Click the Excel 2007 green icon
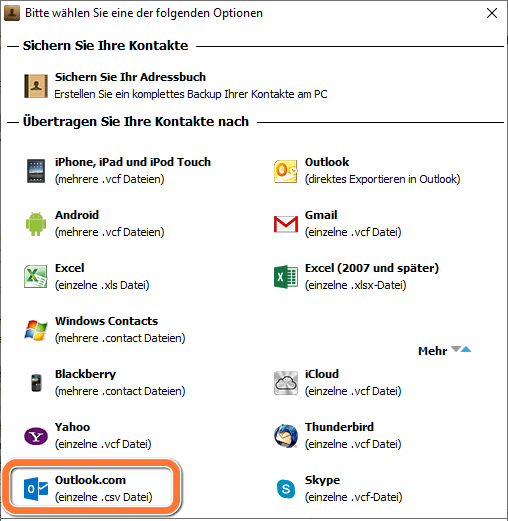This screenshot has height=521, width=508. (286, 277)
